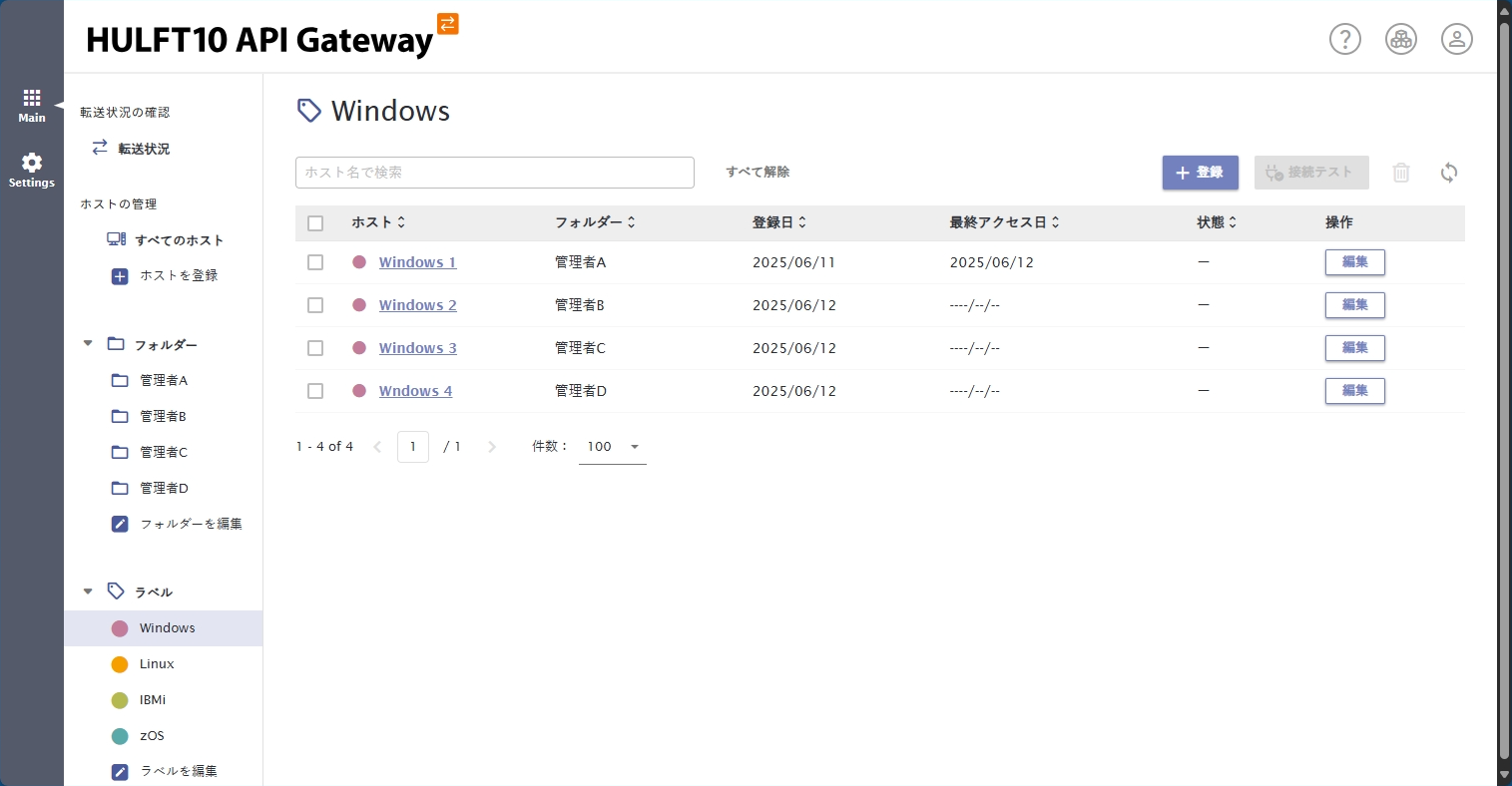
Task: Click すべて解除 link
Action: pyautogui.click(x=757, y=172)
